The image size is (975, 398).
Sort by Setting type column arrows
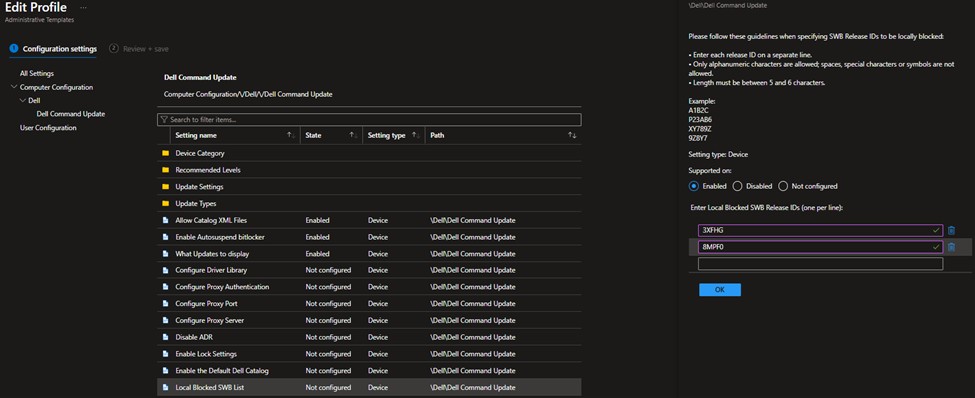416,135
